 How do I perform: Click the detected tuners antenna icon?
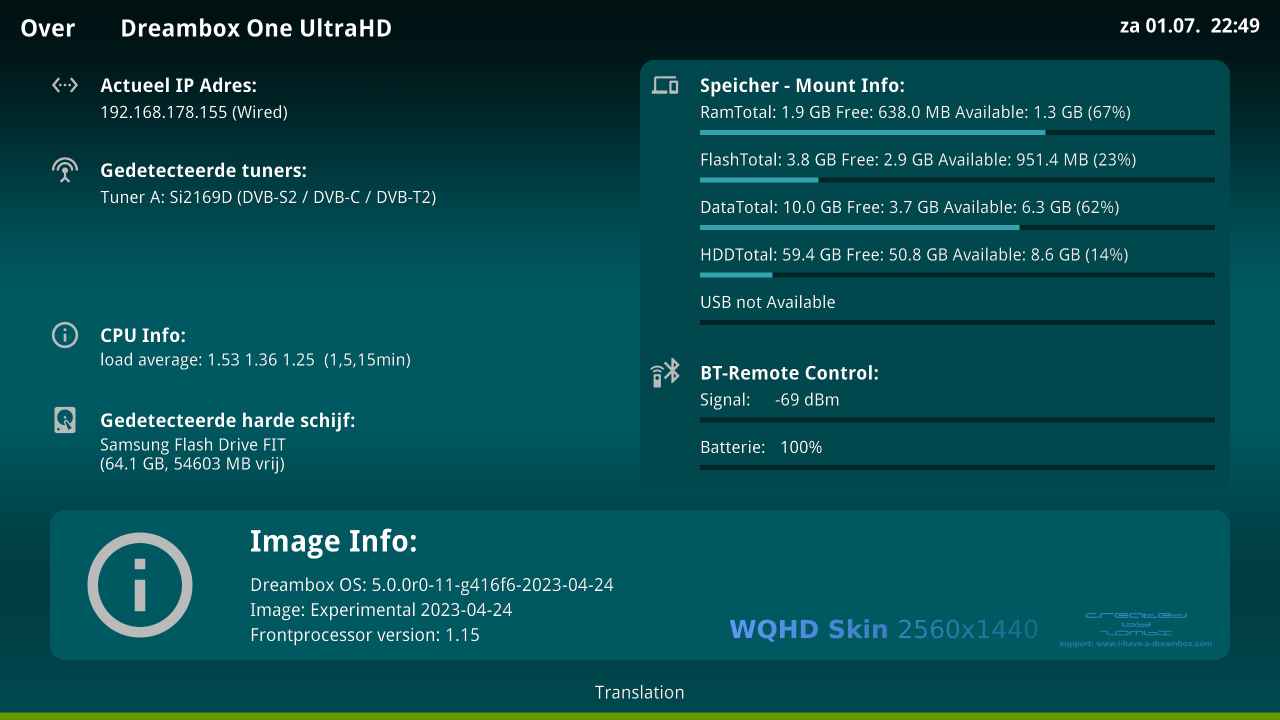point(65,171)
